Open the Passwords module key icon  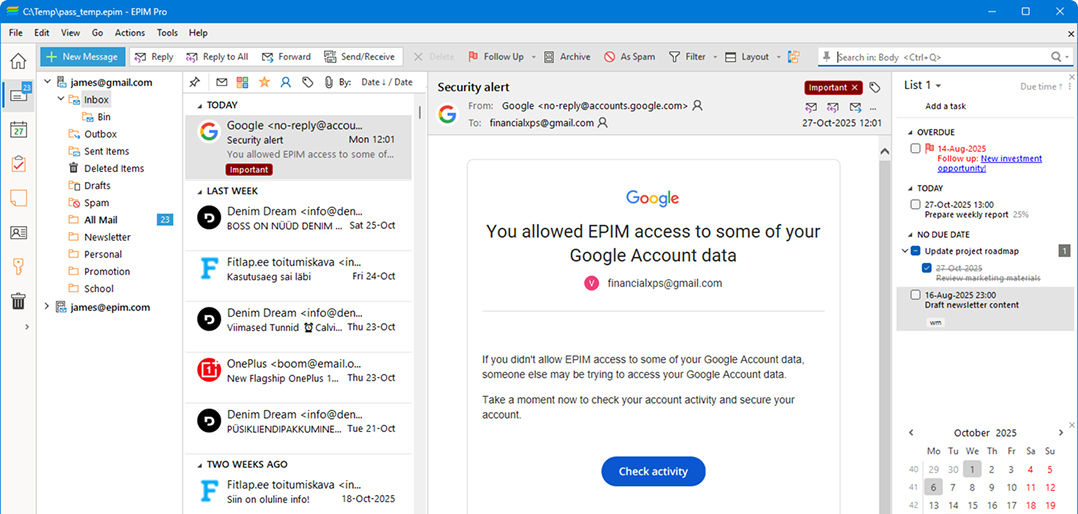[x=18, y=266]
